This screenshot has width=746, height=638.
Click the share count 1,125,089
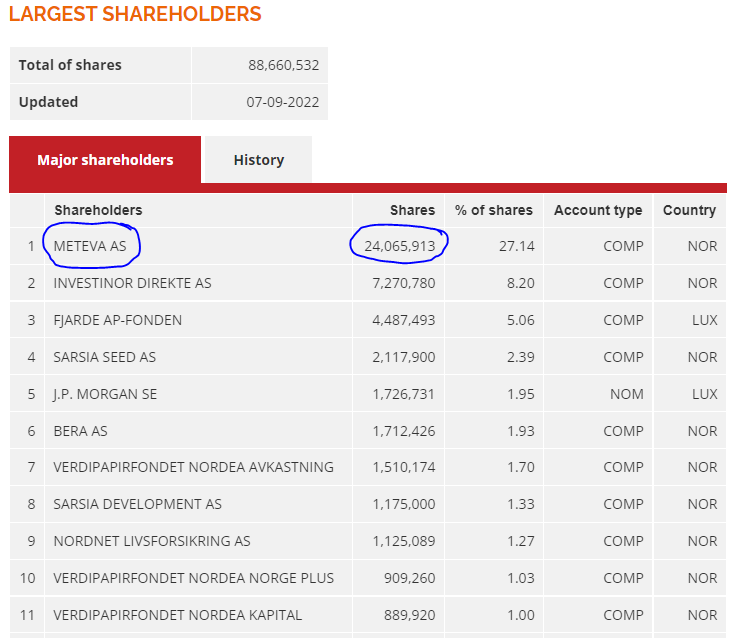click(403, 541)
